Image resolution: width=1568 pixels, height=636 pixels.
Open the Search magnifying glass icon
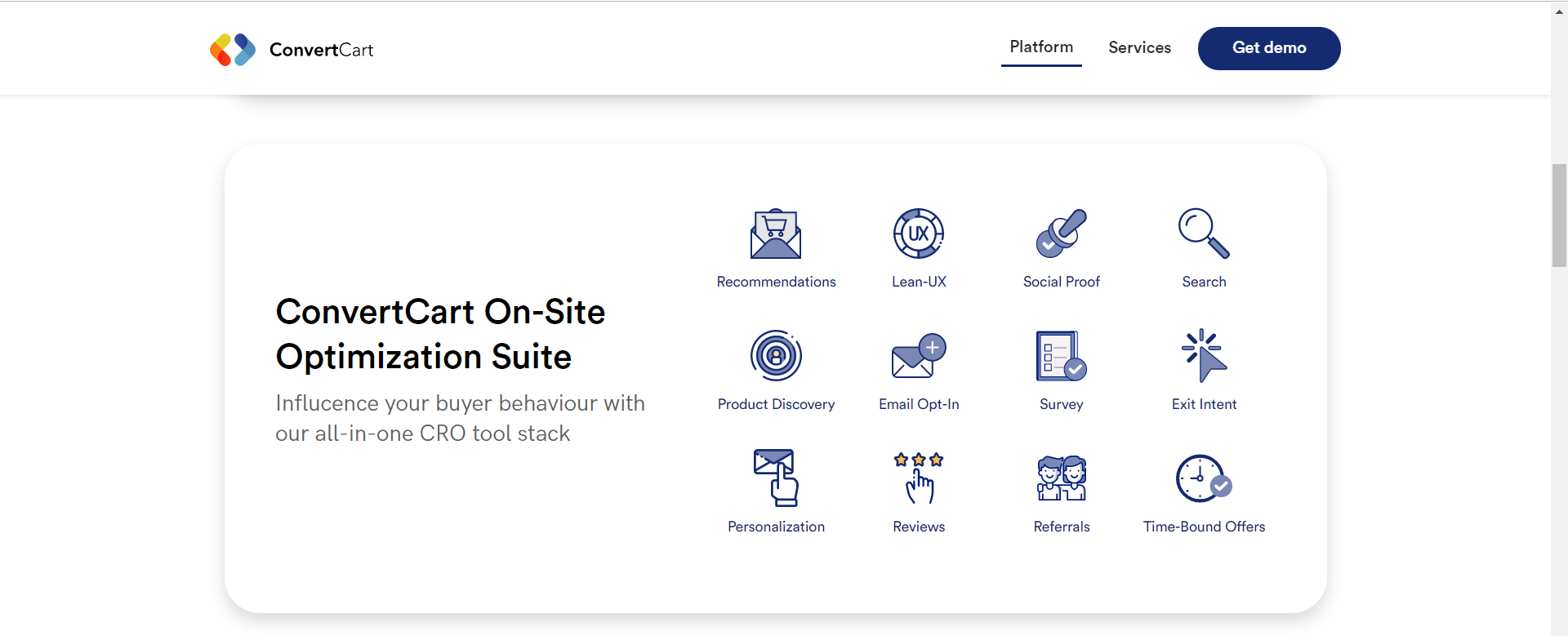click(x=1203, y=233)
